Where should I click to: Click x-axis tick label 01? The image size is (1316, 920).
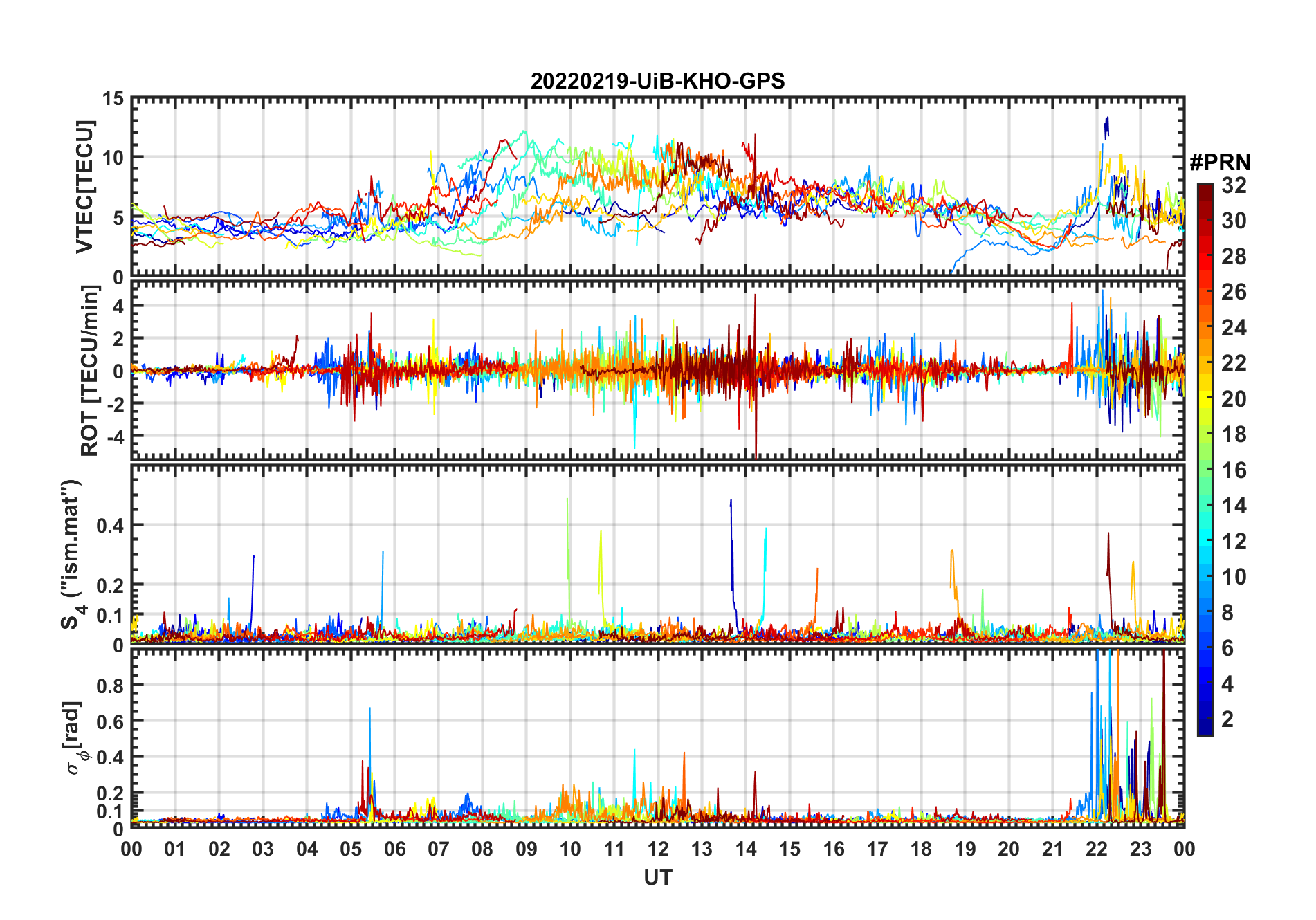pyautogui.click(x=175, y=849)
